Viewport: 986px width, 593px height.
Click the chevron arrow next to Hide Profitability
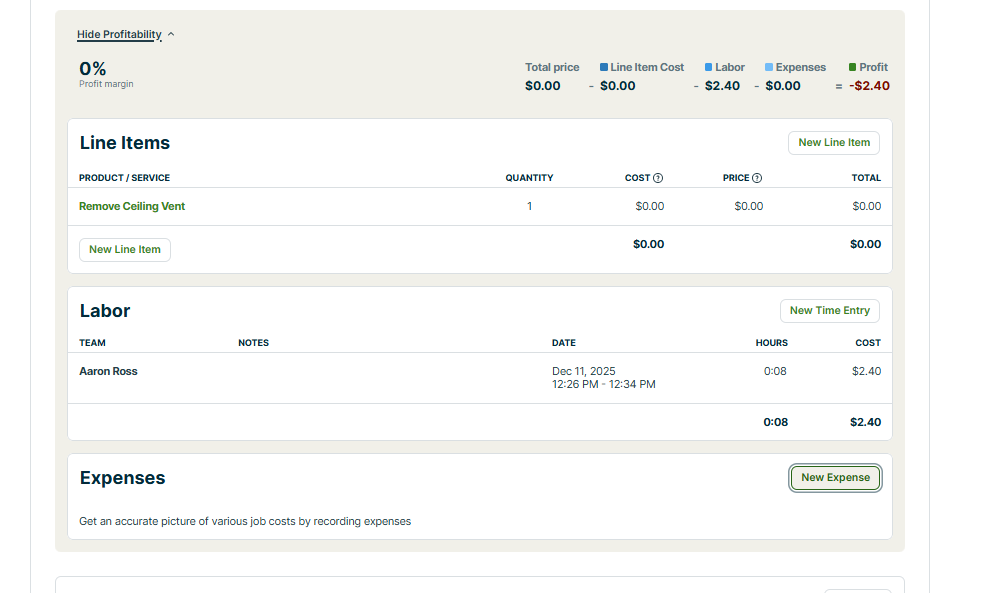(171, 35)
